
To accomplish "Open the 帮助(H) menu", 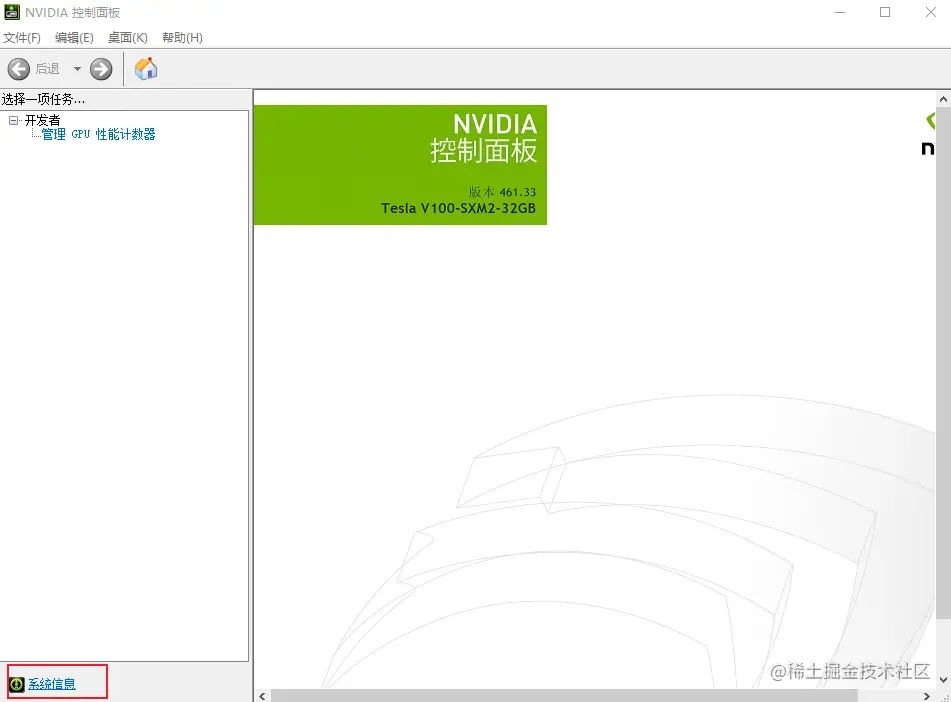I will [182, 38].
